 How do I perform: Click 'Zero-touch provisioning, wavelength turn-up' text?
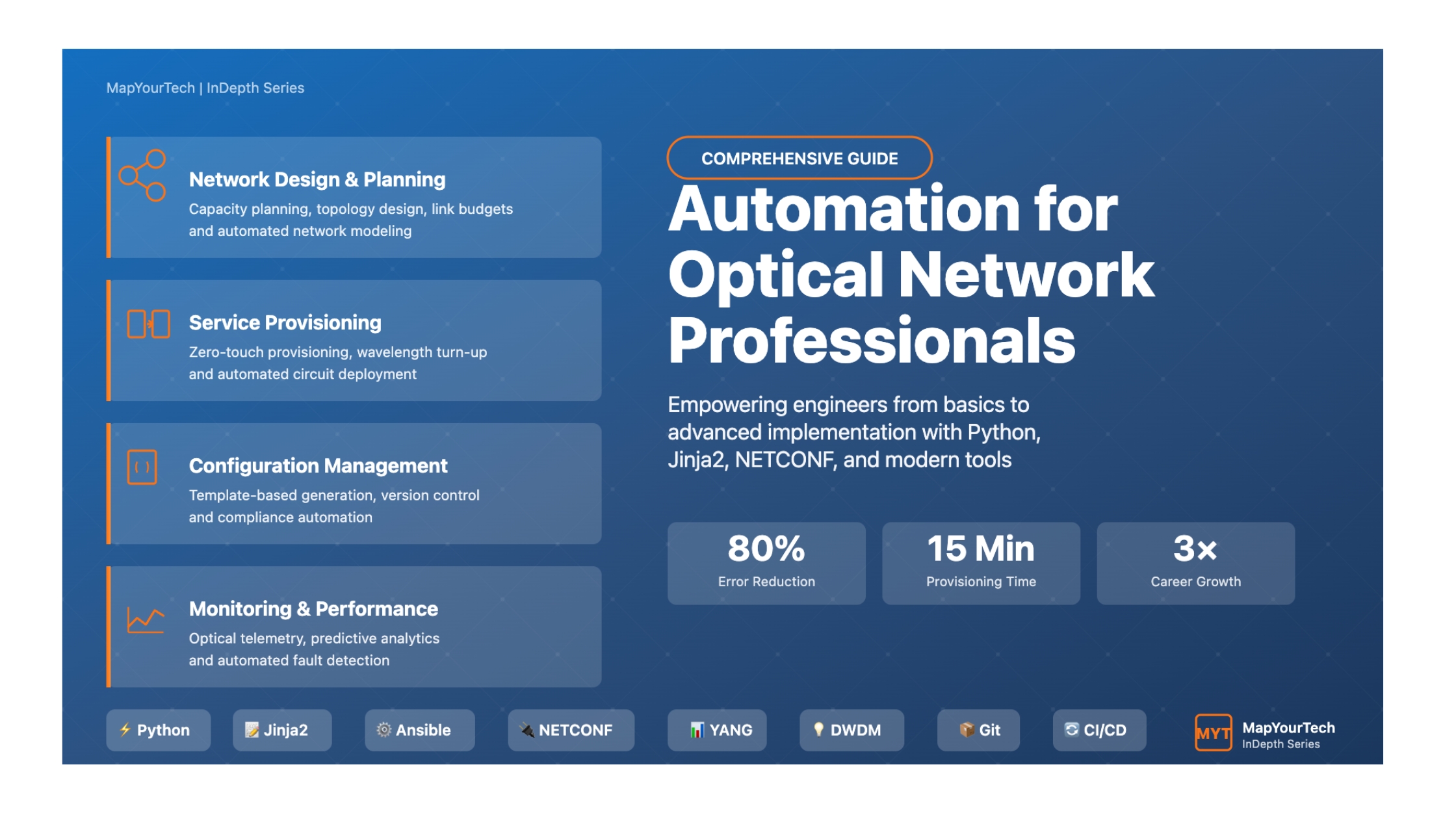pyautogui.click(x=338, y=352)
